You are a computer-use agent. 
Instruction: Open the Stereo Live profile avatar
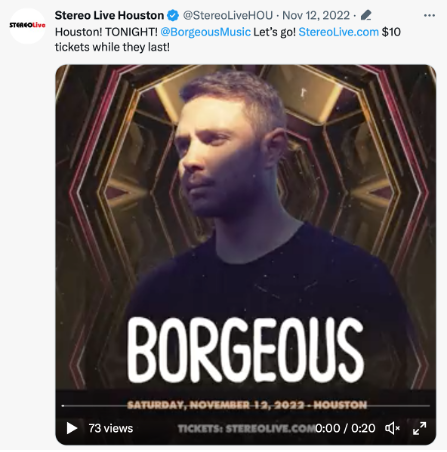pyautogui.click(x=27, y=26)
